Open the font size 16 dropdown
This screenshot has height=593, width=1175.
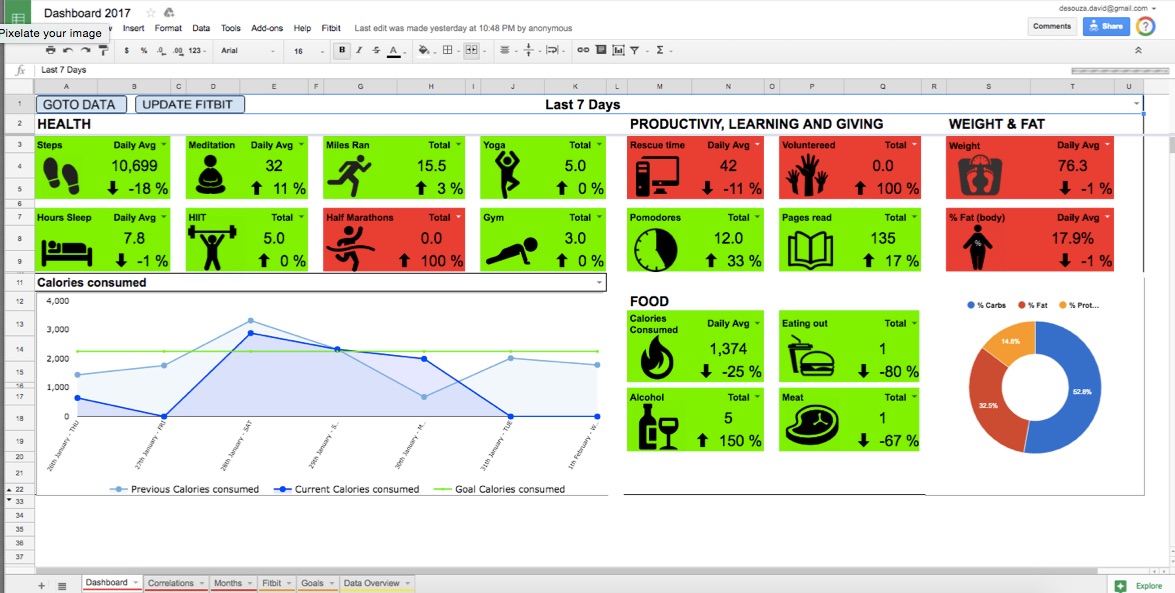point(308,50)
